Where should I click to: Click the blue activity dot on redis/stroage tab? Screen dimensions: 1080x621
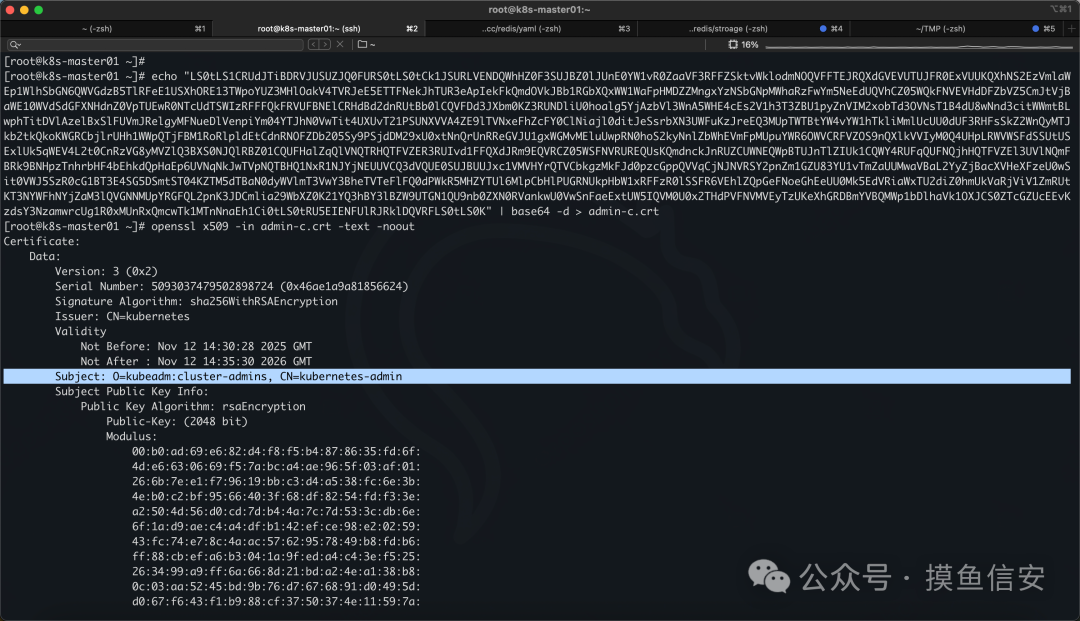tap(822, 28)
